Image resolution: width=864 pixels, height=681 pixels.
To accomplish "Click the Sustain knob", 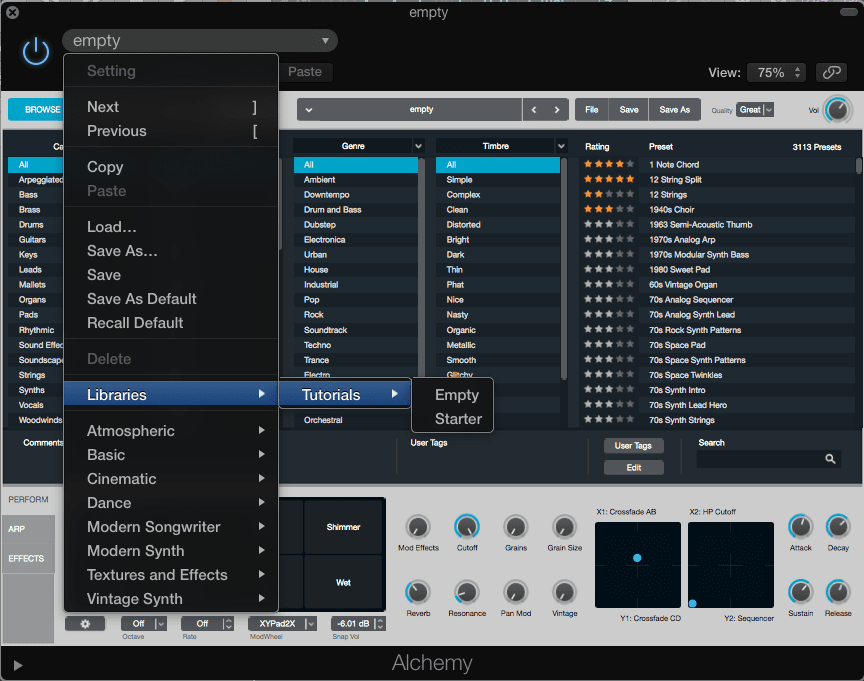I will click(x=800, y=592).
